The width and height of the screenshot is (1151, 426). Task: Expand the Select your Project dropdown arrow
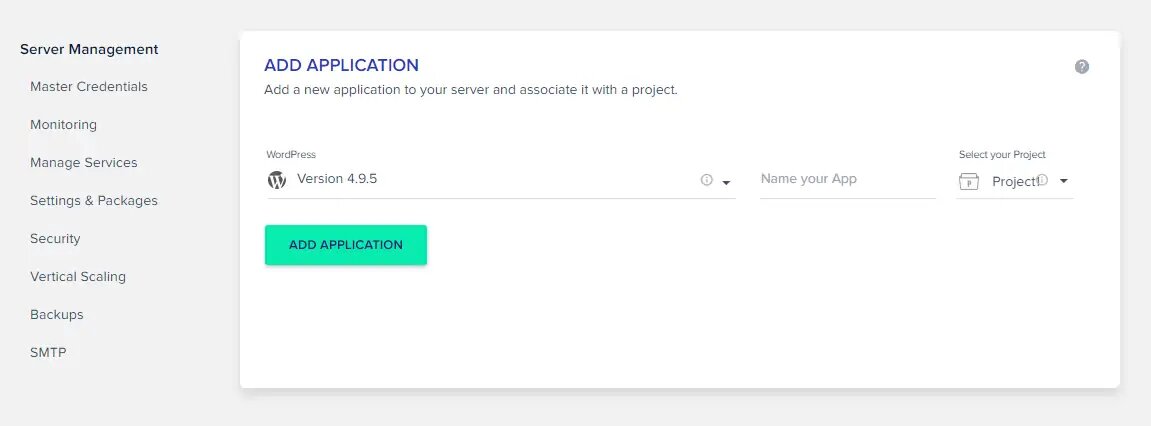click(x=1064, y=181)
